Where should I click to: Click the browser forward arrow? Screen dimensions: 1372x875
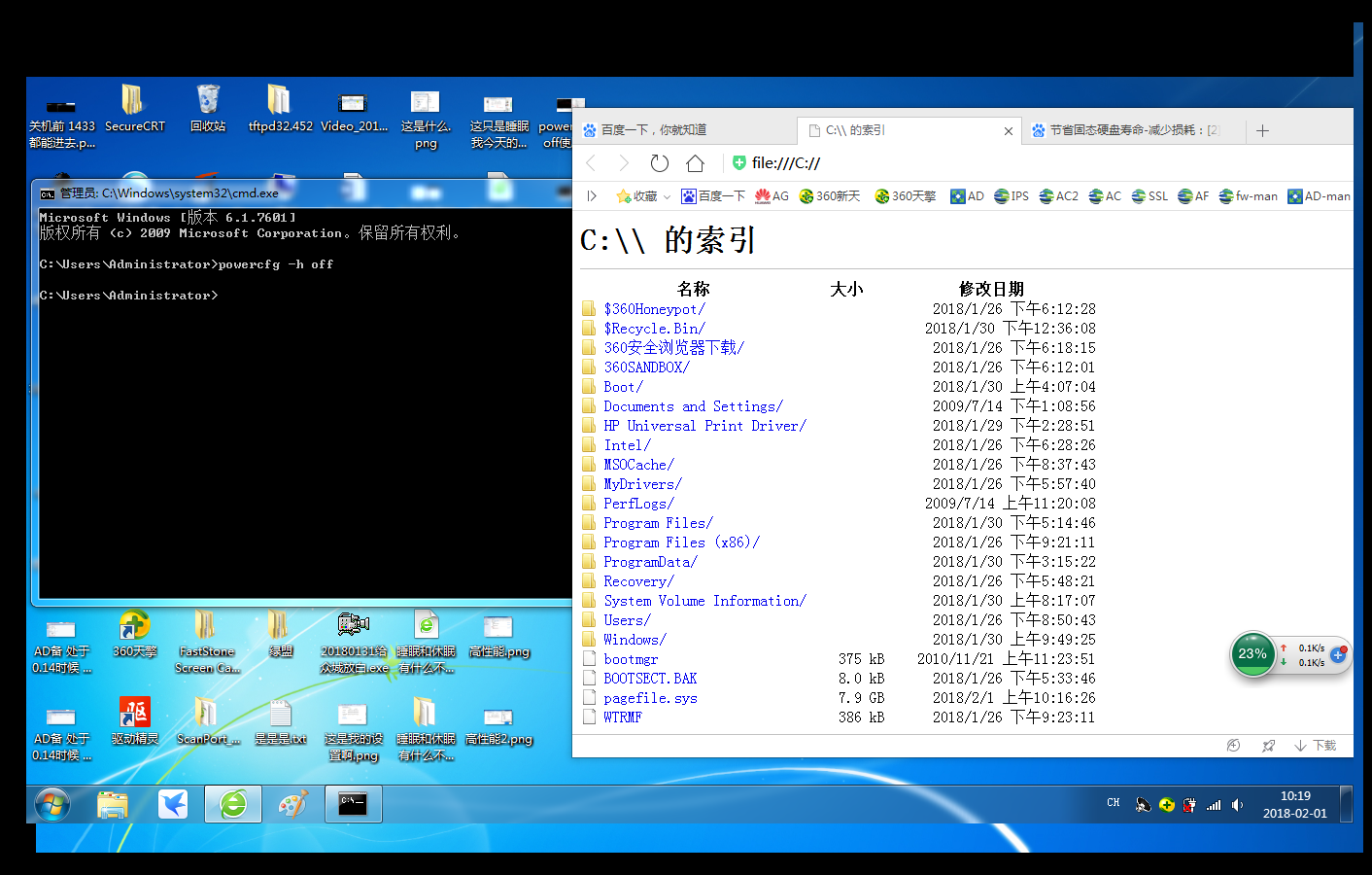[624, 163]
